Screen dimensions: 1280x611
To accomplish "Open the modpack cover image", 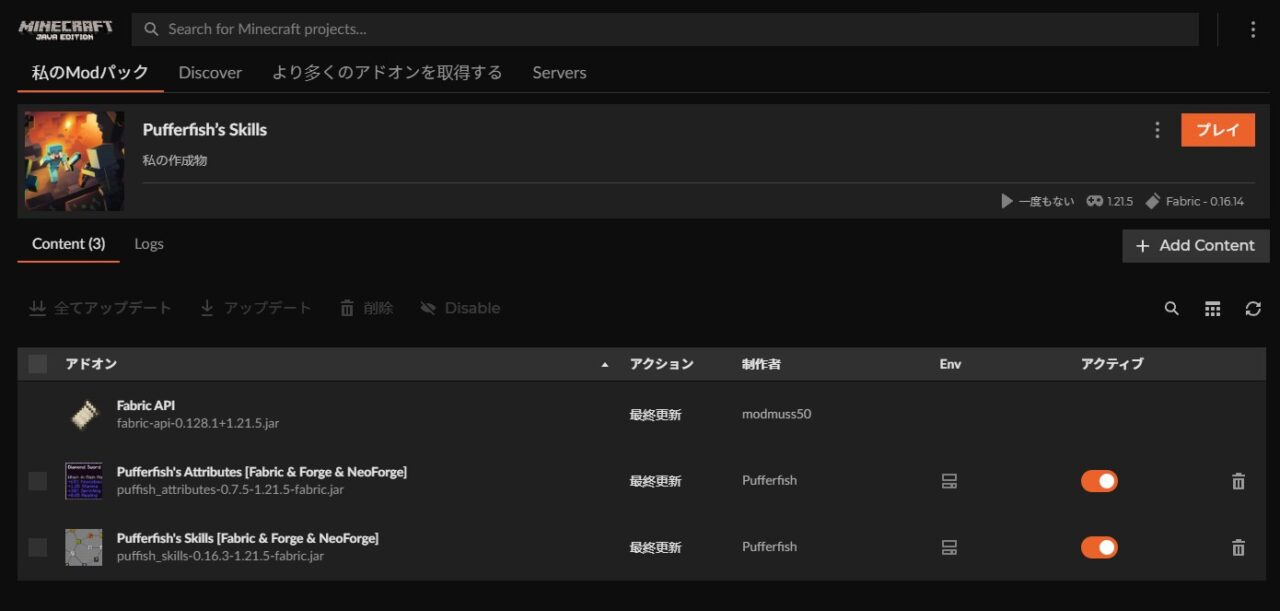I will click(75, 161).
